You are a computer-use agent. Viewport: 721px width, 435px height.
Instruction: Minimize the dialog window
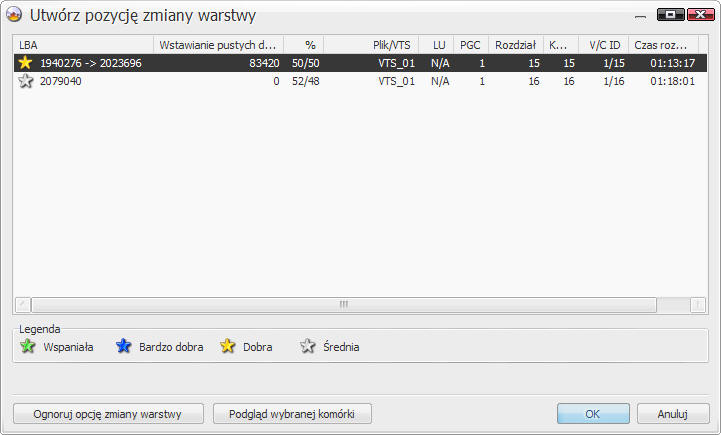pos(640,15)
